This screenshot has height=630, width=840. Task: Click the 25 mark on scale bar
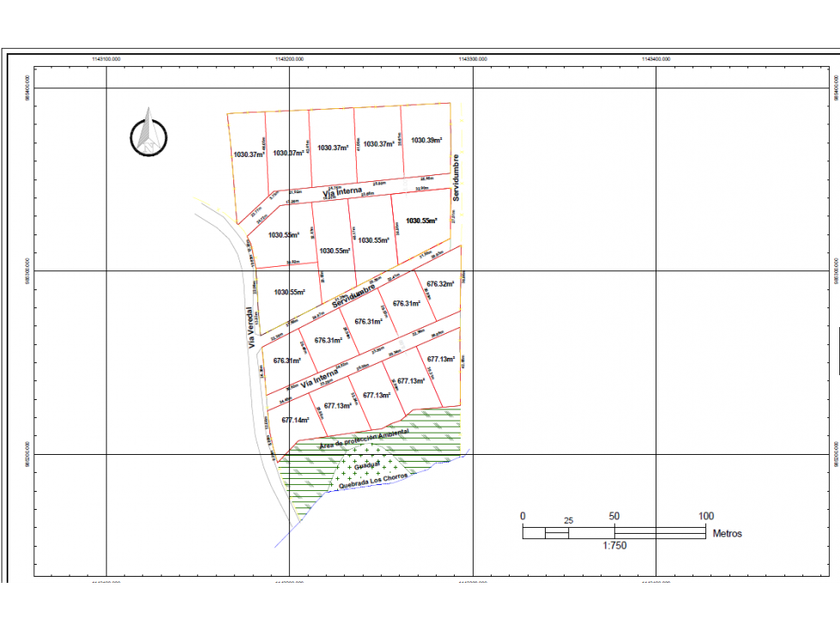568,520
